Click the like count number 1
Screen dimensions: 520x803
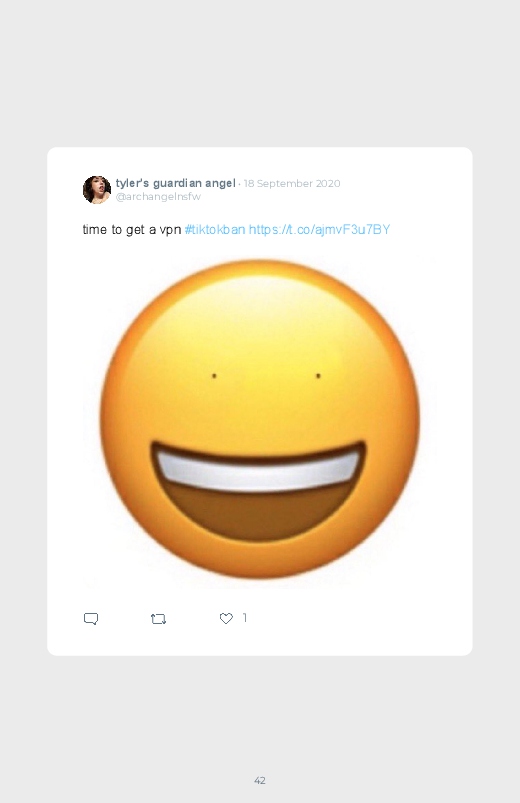pos(244,618)
